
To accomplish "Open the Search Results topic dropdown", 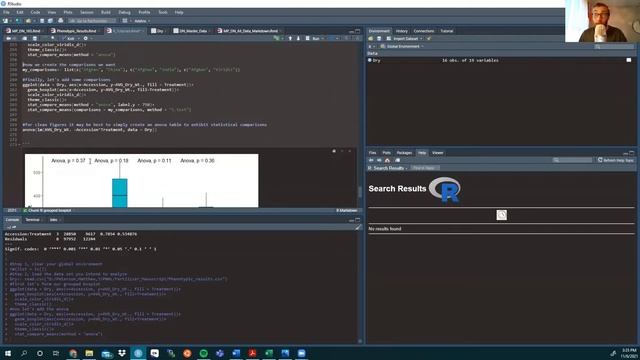I will [x=388, y=168].
